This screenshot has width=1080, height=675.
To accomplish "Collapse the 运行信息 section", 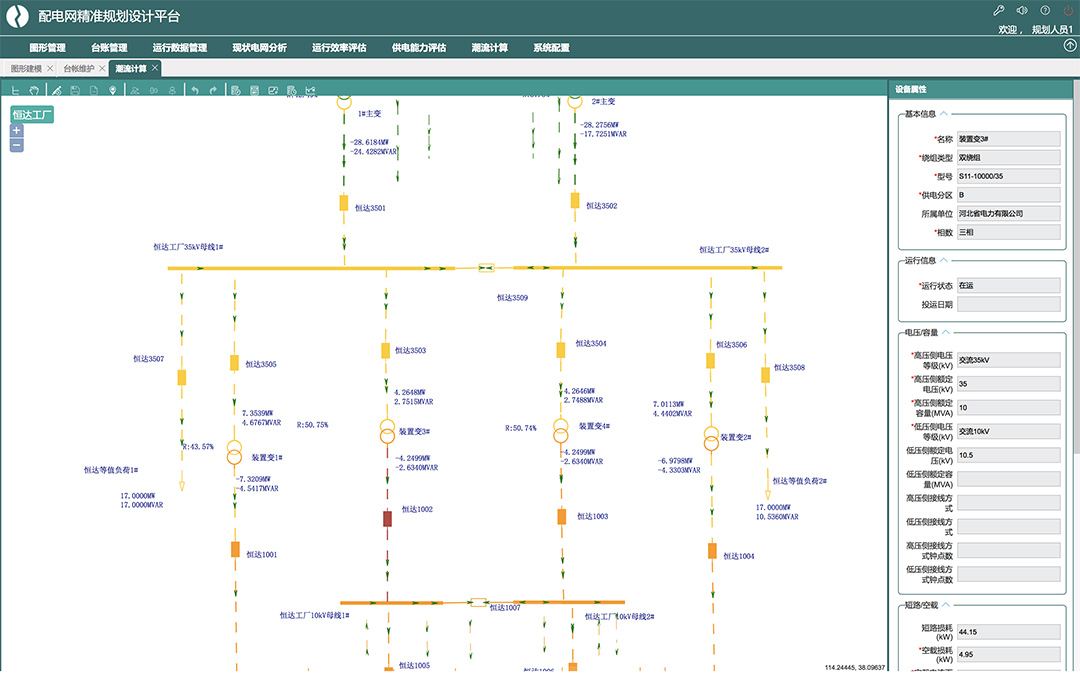I will click(x=944, y=261).
